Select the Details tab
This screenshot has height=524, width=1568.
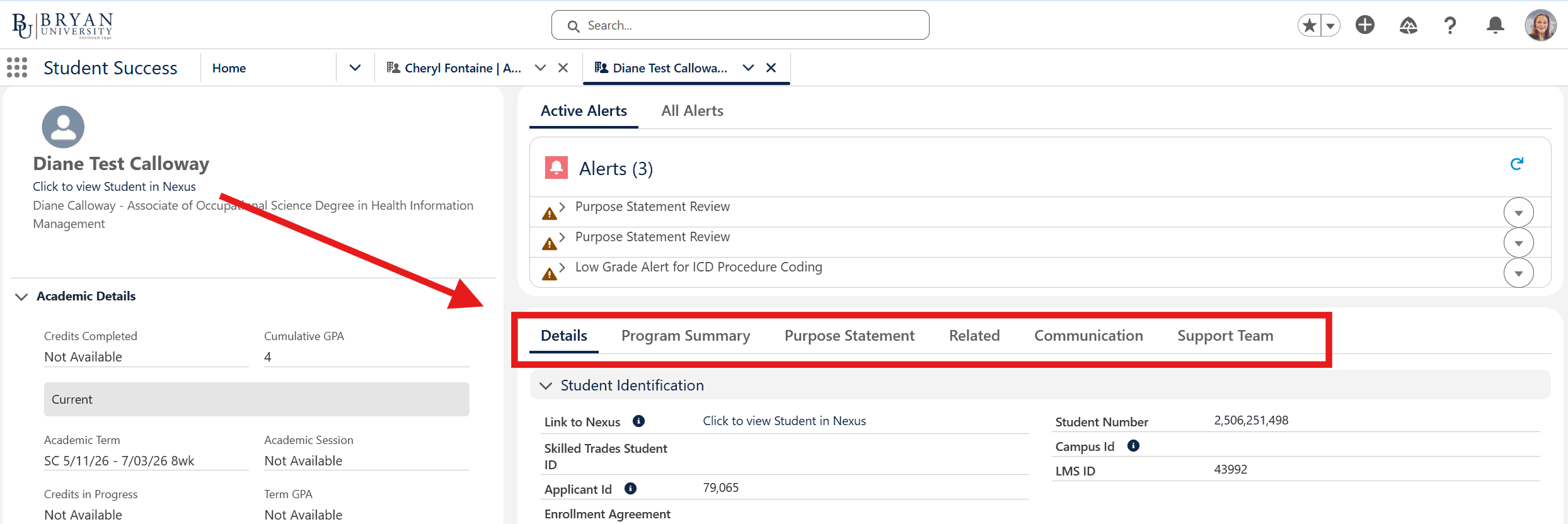click(564, 336)
